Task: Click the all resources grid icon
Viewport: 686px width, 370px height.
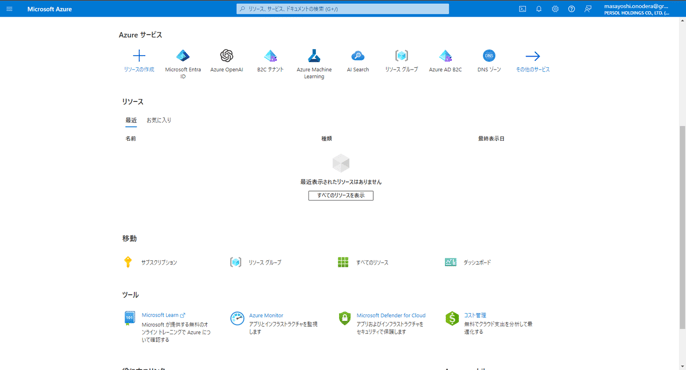Action: (343, 262)
